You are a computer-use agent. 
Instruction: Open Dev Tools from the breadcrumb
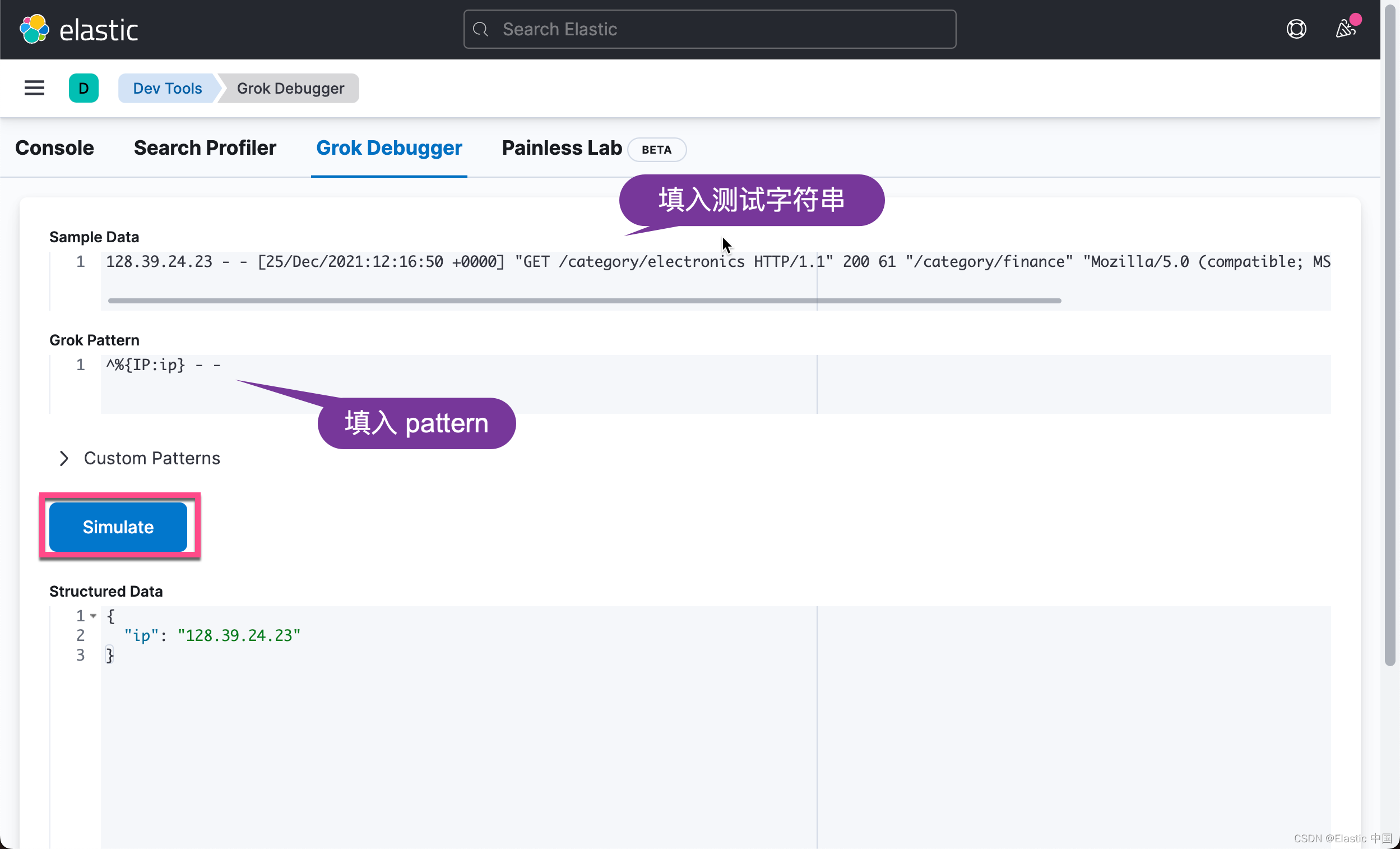tap(167, 88)
